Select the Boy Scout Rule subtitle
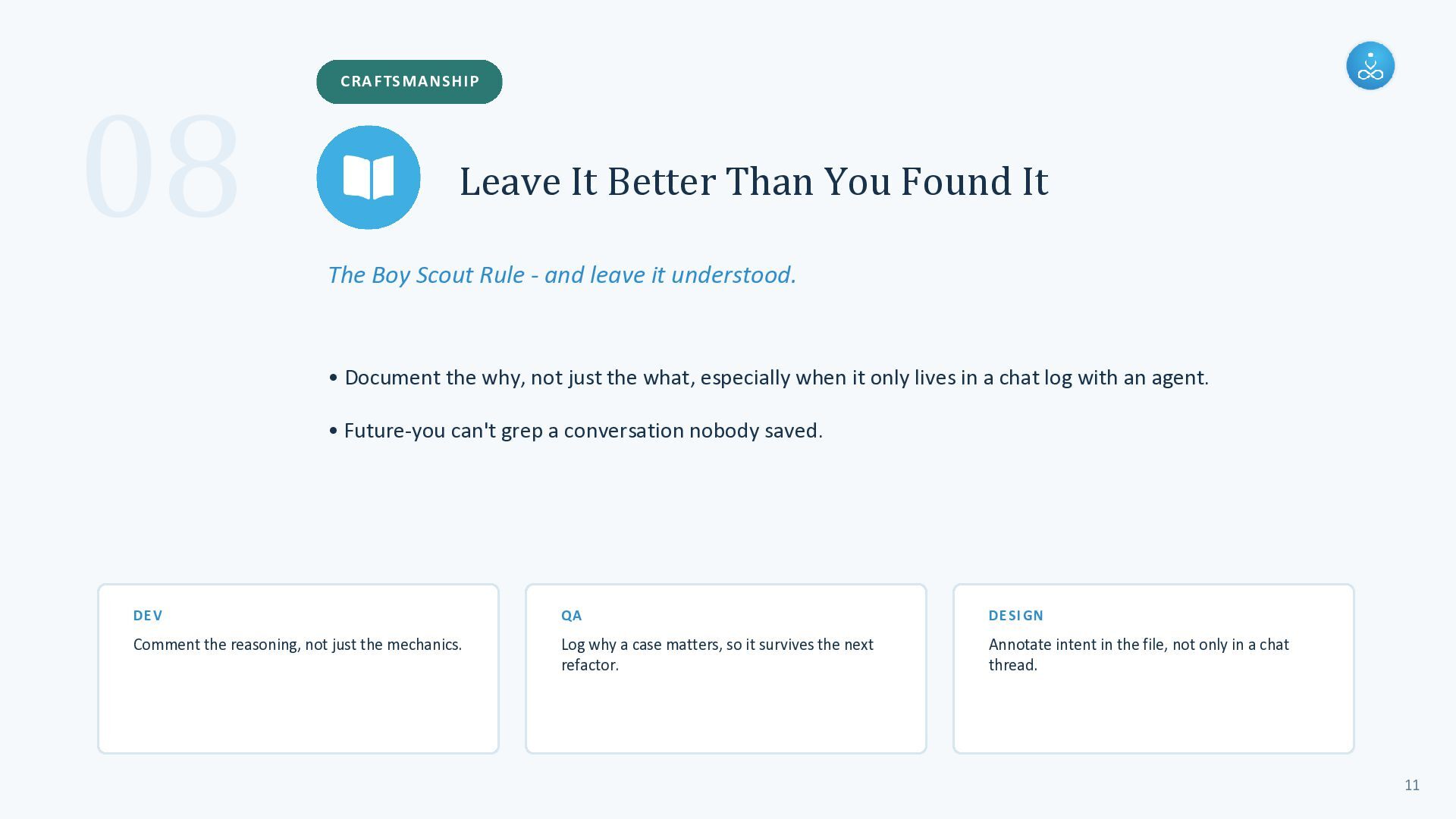Viewport: 1456px width, 819px height. (562, 275)
